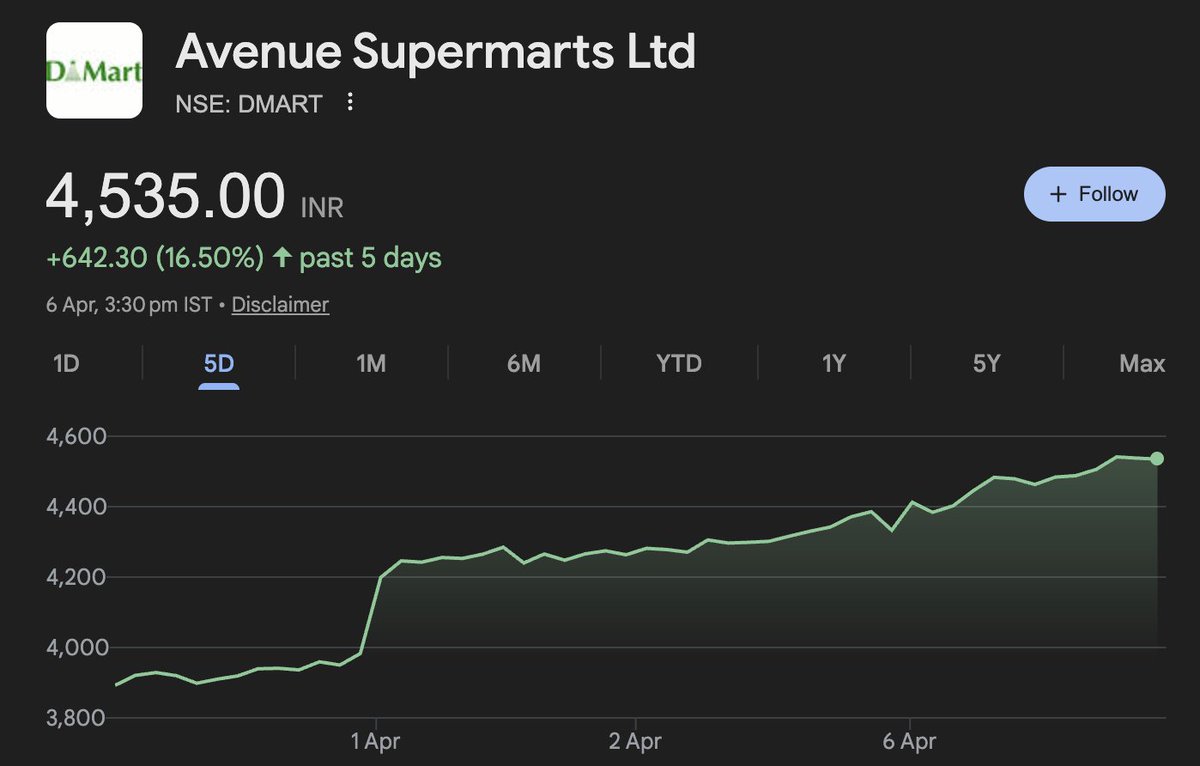This screenshot has width=1200, height=766.
Task: Click the '2 Apr' date axis label
Action: tap(636, 742)
